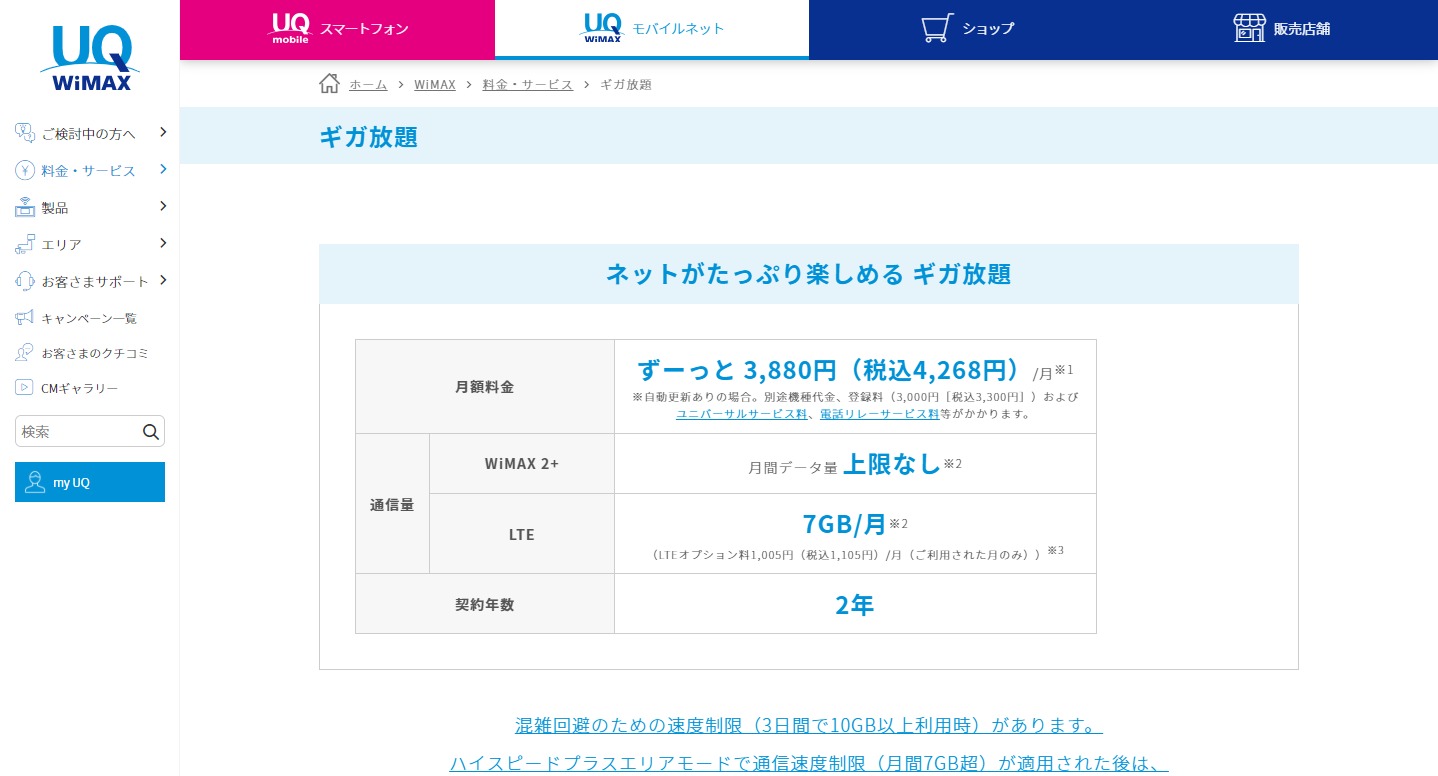Expand 料金・サービス submenu chevron

(x=163, y=168)
